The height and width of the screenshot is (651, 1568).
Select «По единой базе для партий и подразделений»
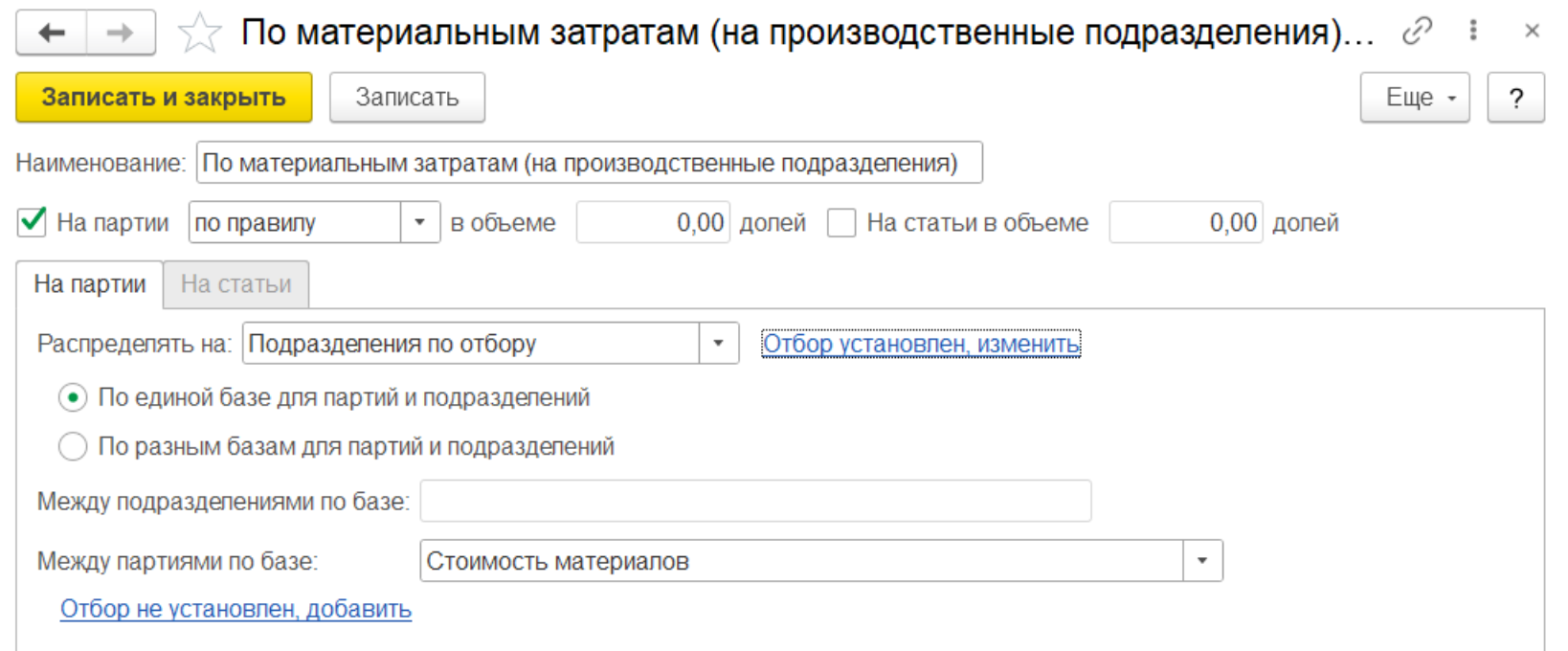(73, 397)
